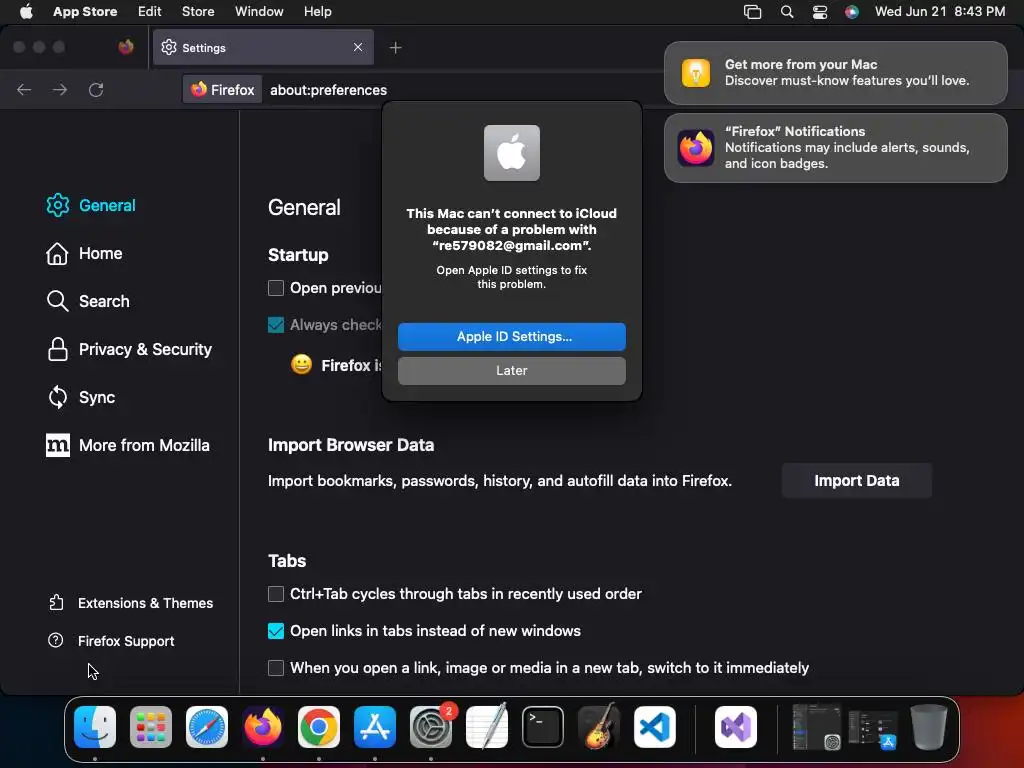Screen dimensions: 1024x768
Task: Open a new tab with plus button
Action: click(395, 48)
